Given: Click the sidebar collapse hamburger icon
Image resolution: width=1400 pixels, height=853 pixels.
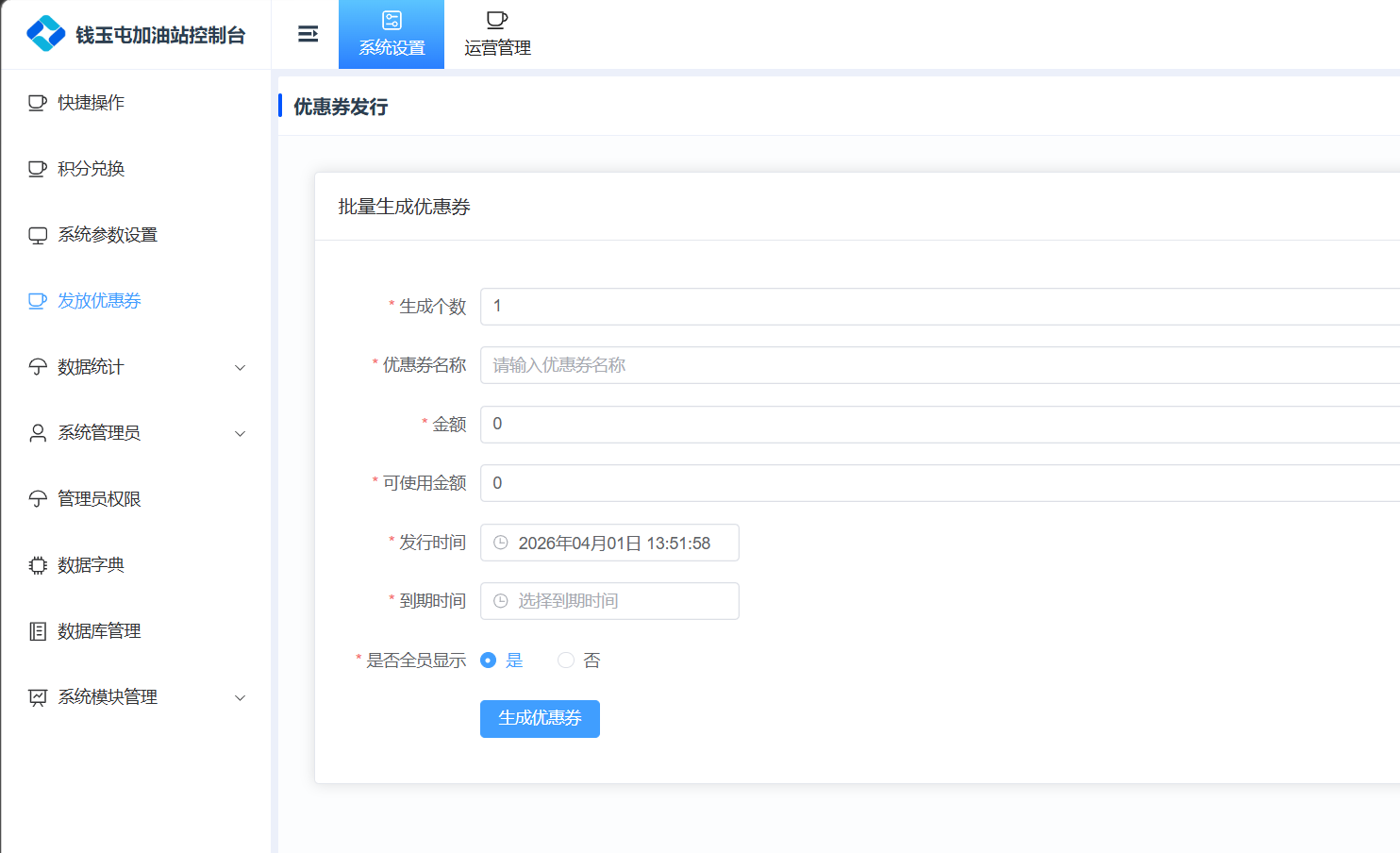Looking at the screenshot, I should point(308,34).
